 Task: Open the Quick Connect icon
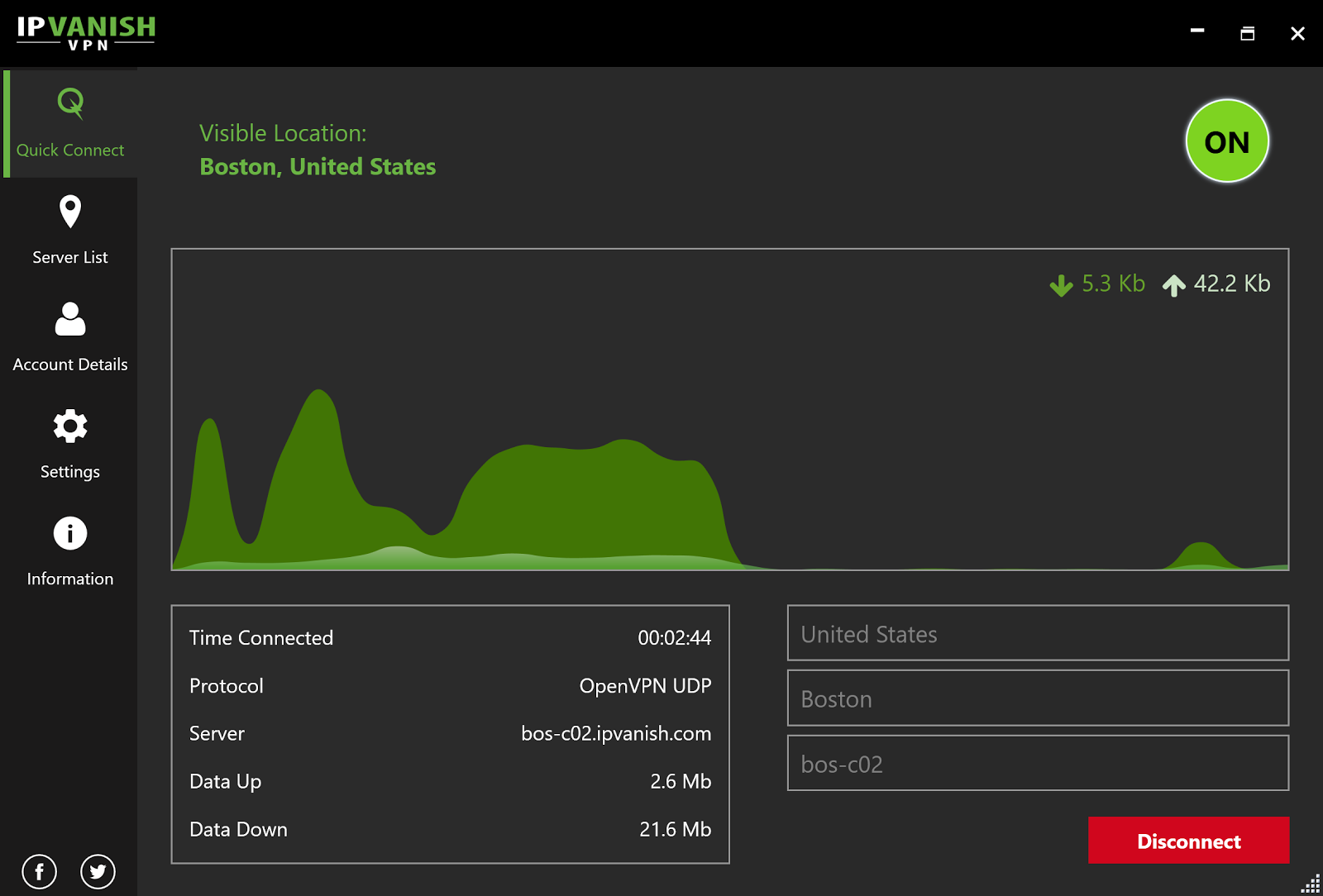(70, 103)
